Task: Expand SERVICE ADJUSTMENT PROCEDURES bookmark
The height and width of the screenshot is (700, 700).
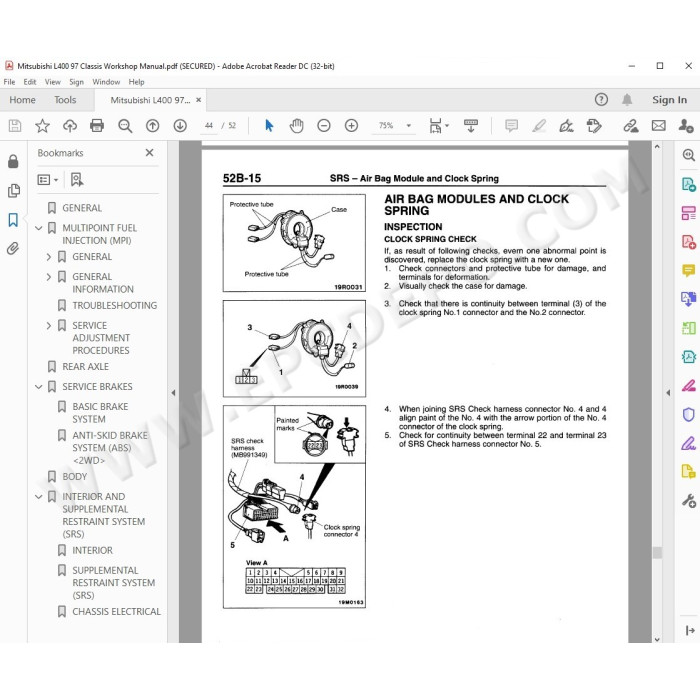Action: coord(49,325)
